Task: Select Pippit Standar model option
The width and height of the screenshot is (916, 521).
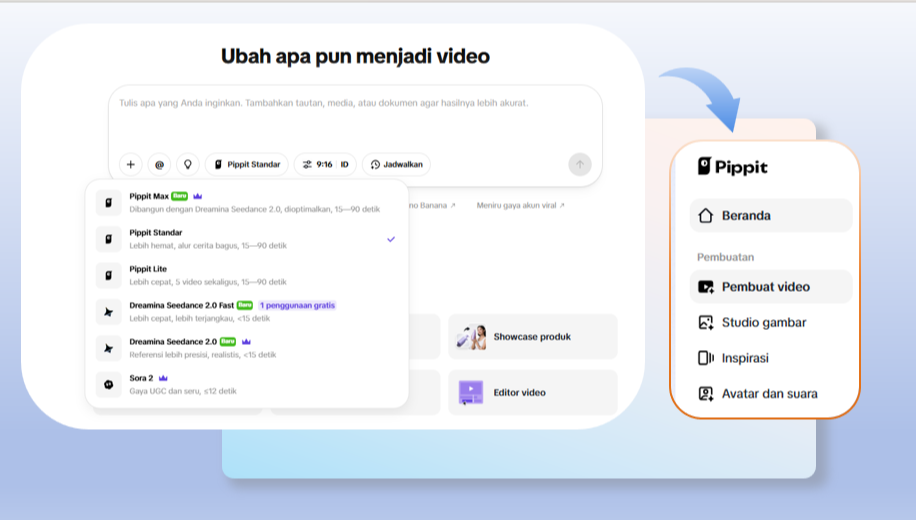Action: click(247, 239)
